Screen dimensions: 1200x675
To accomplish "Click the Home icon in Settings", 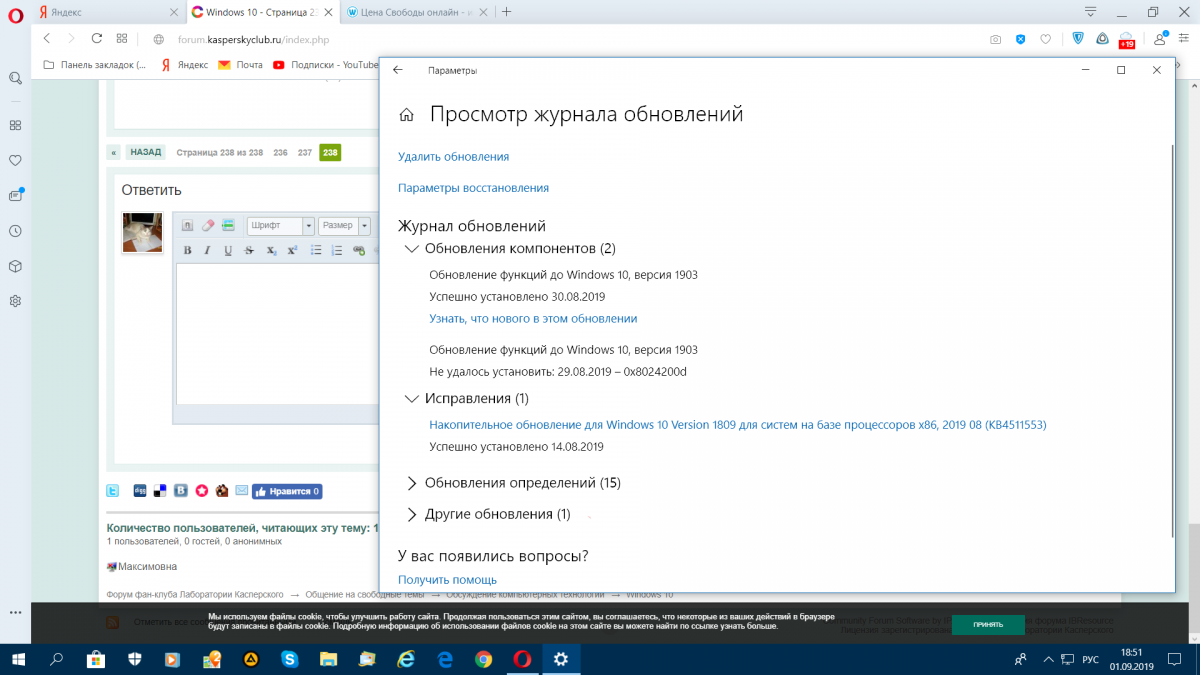I will click(406, 115).
